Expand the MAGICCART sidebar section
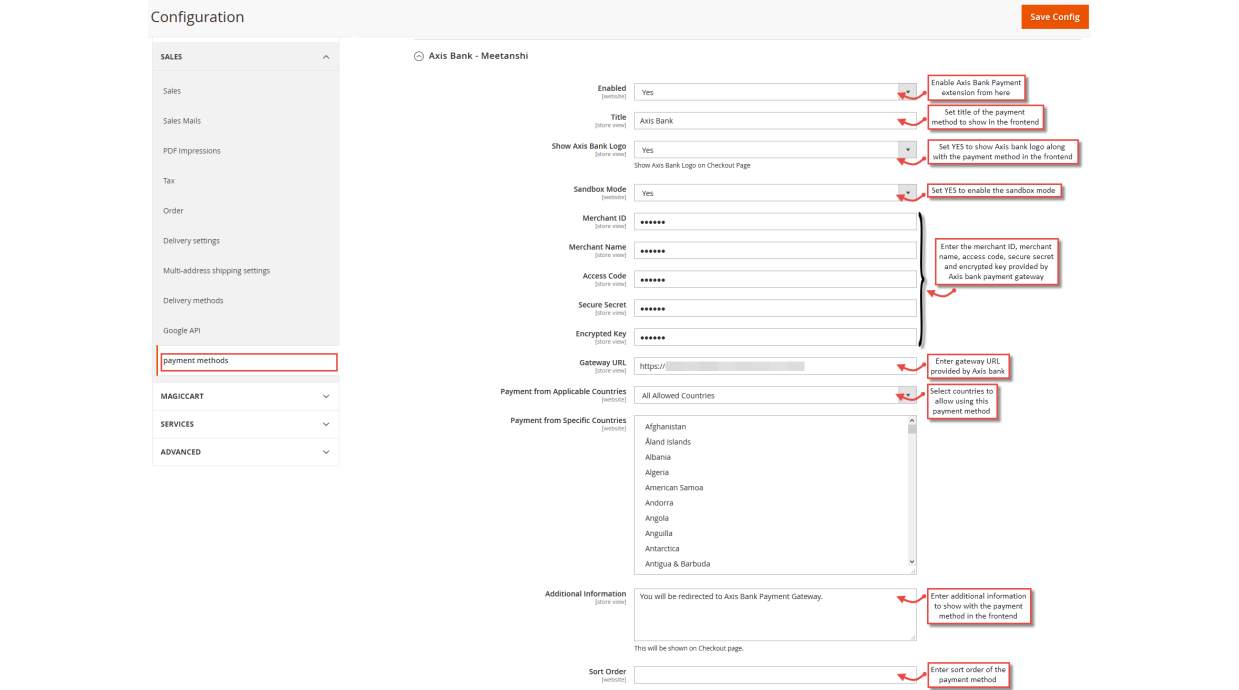The width and height of the screenshot is (1239, 690). 245,396
